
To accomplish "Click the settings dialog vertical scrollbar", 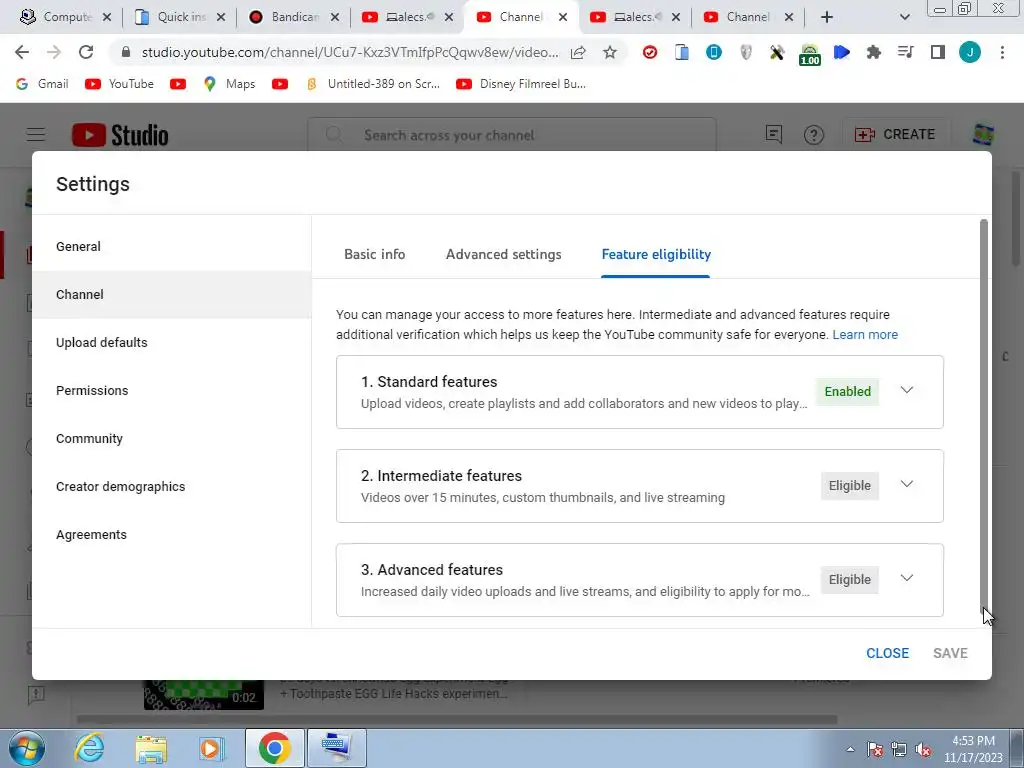I will tap(984, 417).
